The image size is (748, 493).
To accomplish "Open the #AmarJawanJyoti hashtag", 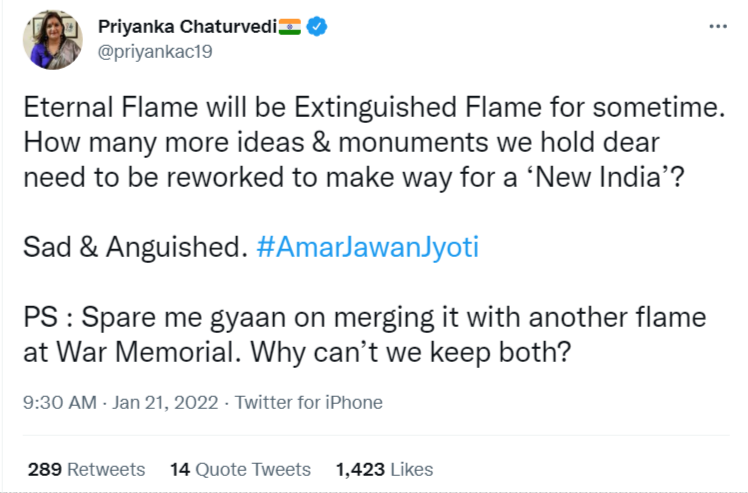I will pyautogui.click(x=367, y=248).
